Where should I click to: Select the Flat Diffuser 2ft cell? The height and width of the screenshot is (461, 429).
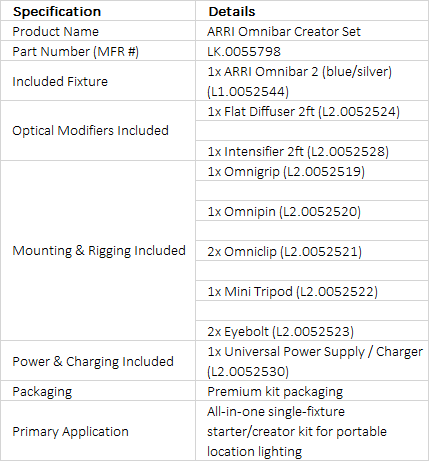pyautogui.click(x=312, y=111)
